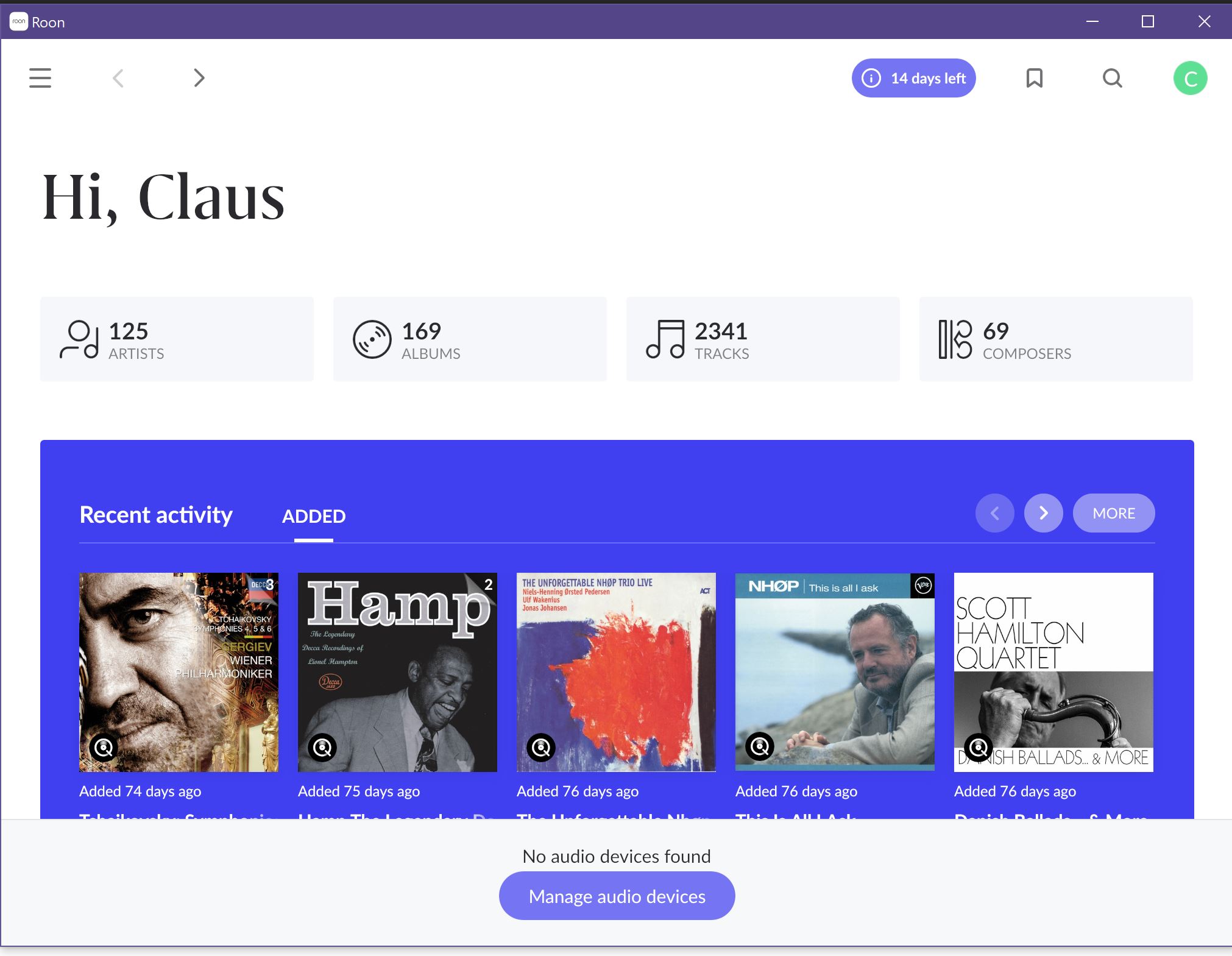Click the Recent activity heading
The height and width of the screenshot is (956, 1232).
coord(156,515)
